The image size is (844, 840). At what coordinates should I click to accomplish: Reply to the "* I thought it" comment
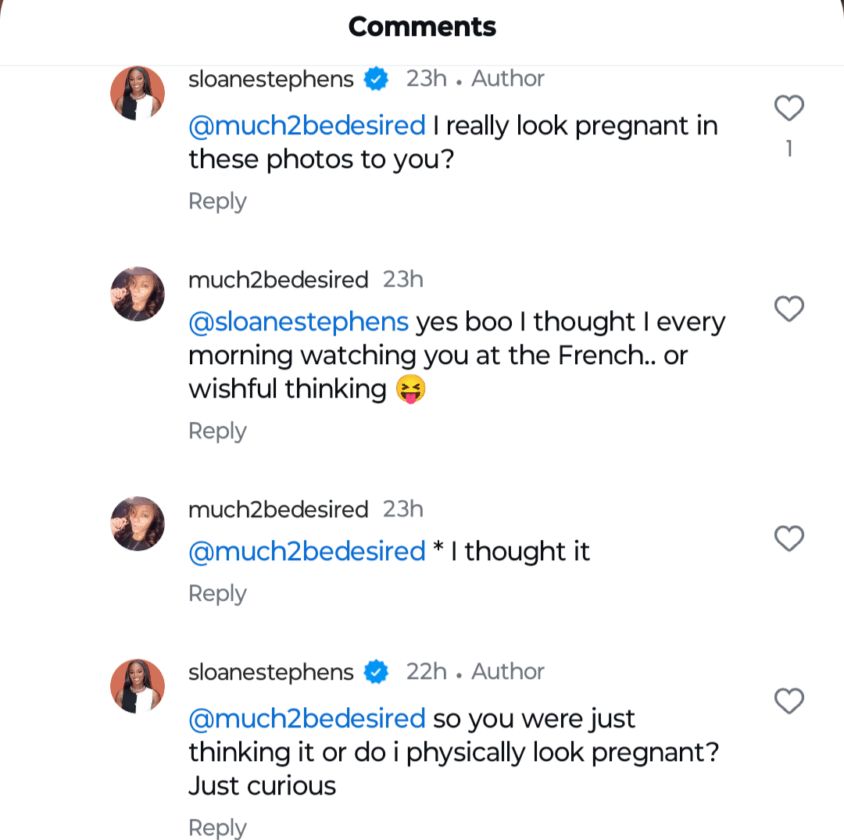coord(217,593)
